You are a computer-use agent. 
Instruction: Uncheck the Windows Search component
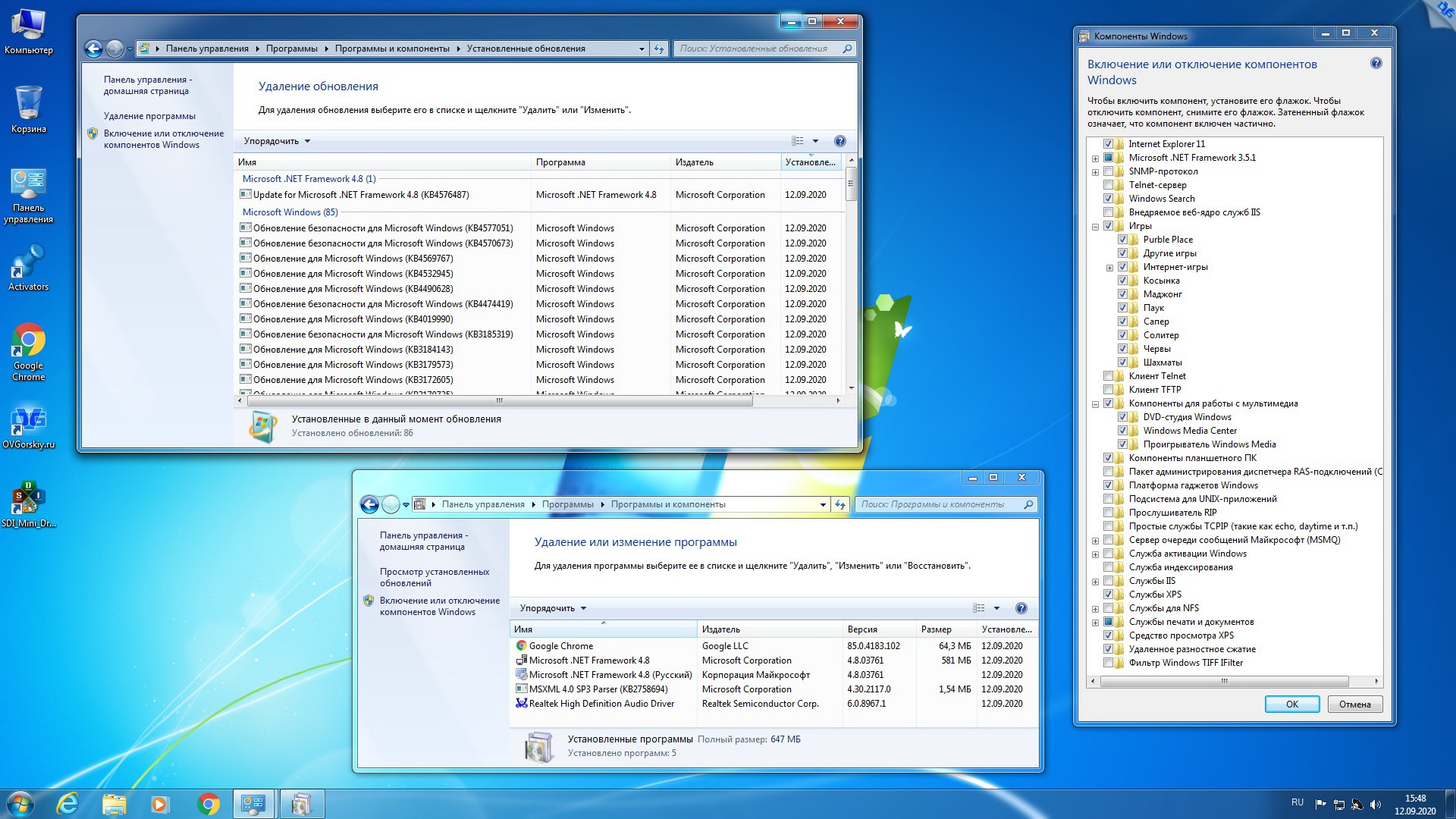point(1108,199)
